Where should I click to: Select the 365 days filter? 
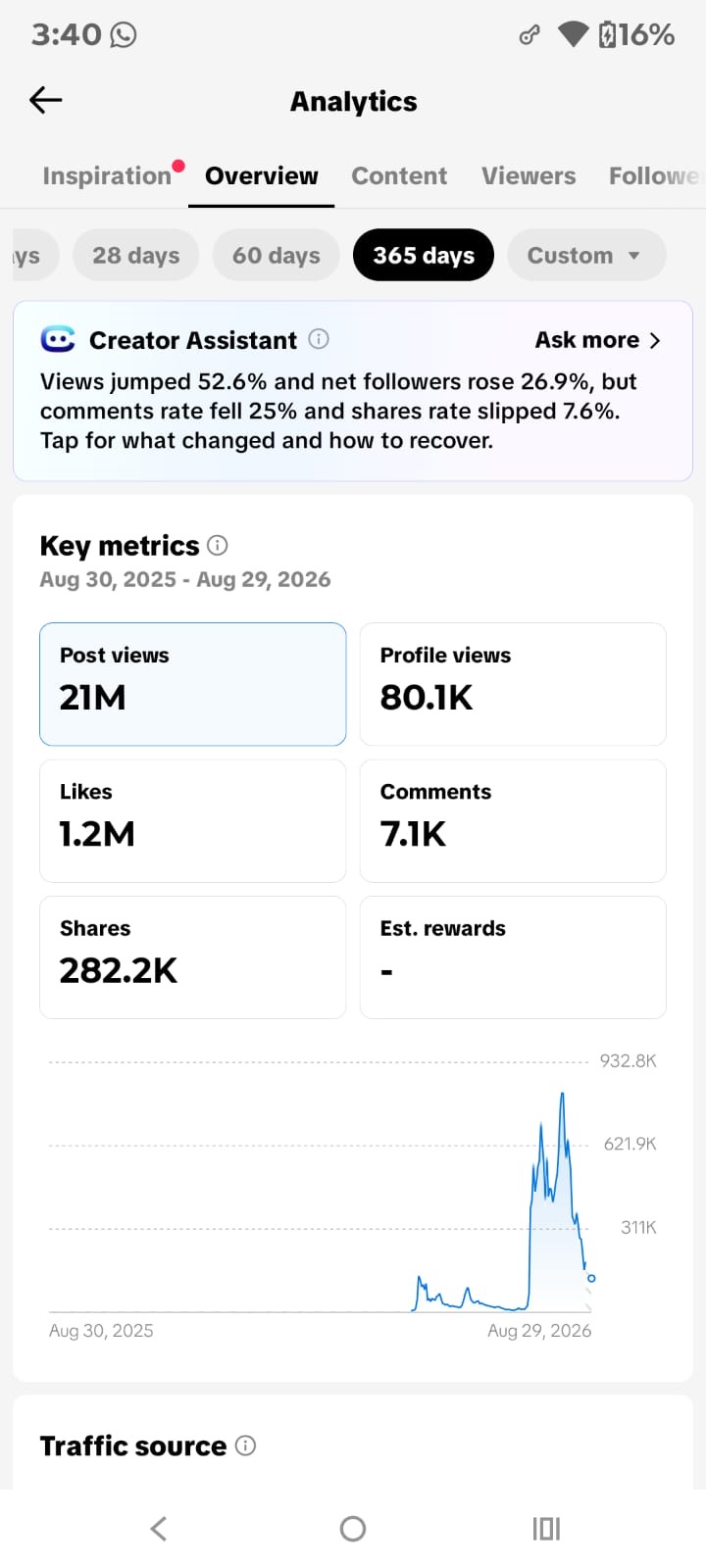424,255
